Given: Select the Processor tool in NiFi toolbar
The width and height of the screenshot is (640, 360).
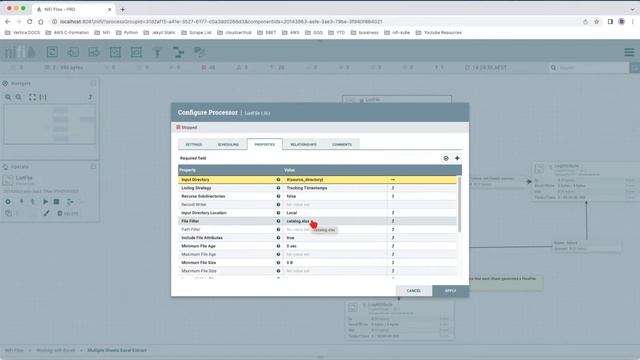Looking at the screenshot, I should pyautogui.click(x=52, y=52).
